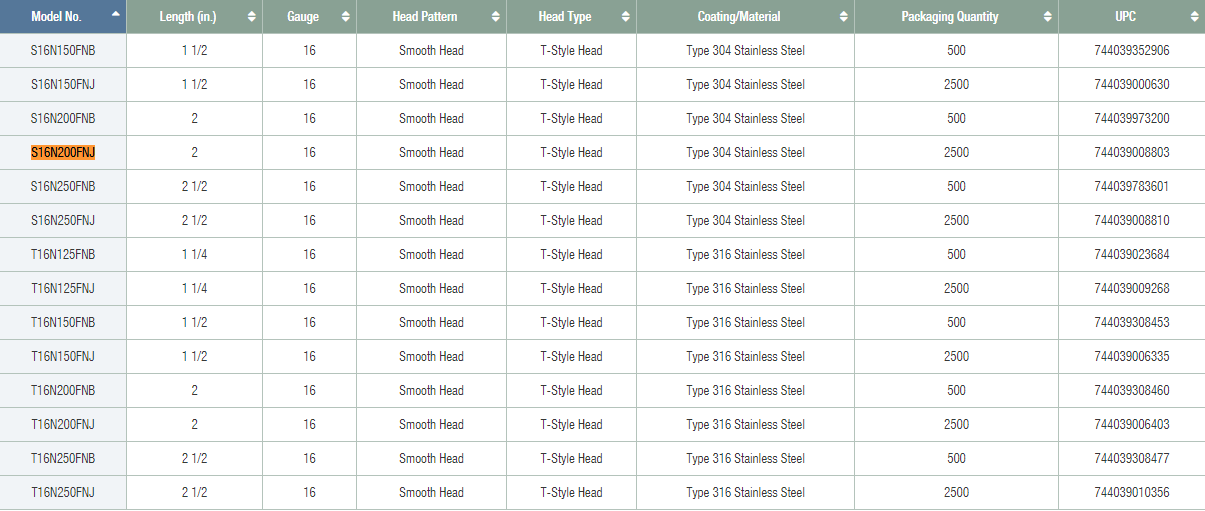
Task: Select model T16N200FNB cell
Action: click(63, 391)
